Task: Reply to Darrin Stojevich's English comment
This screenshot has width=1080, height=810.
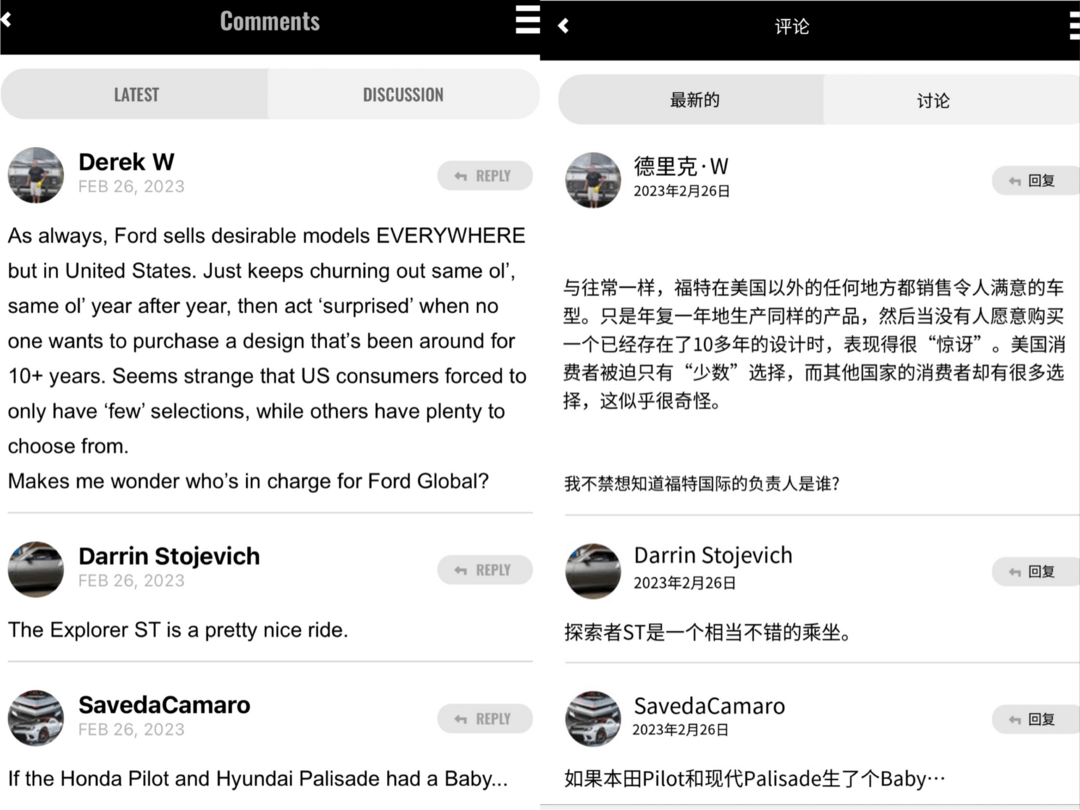Action: [485, 570]
